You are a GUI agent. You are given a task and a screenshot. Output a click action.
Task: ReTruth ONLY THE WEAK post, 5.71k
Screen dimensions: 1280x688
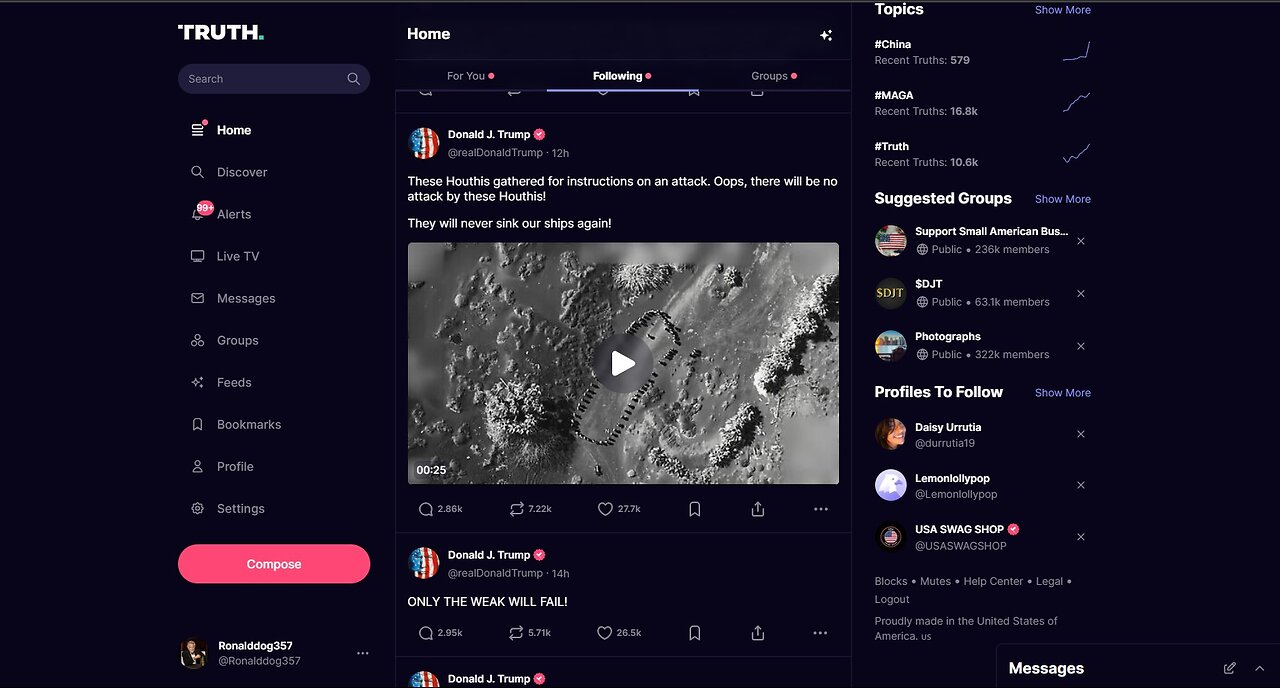(530, 633)
